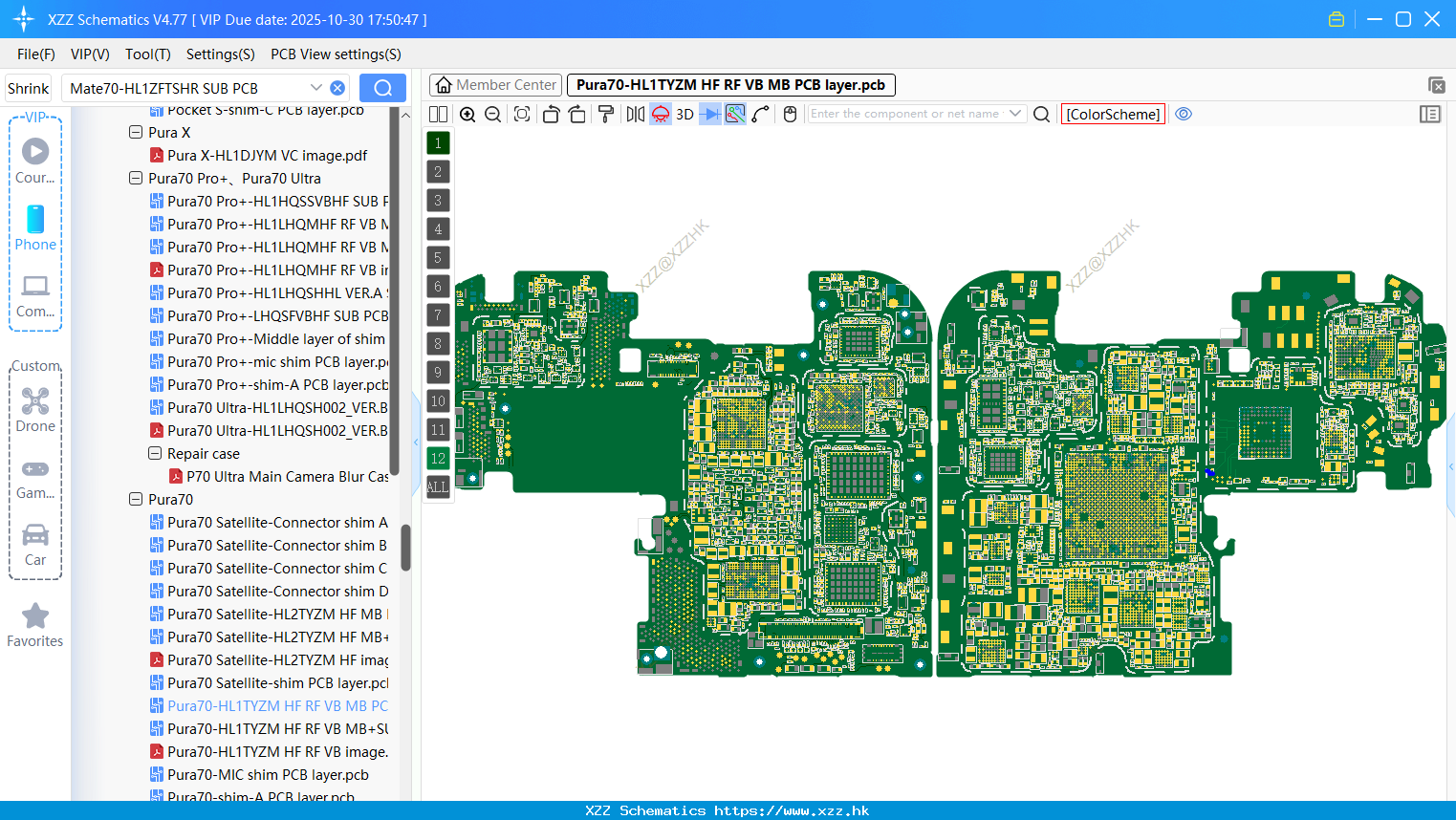
Task: Rotate the board clockwise
Action: pyautogui.click(x=577, y=115)
